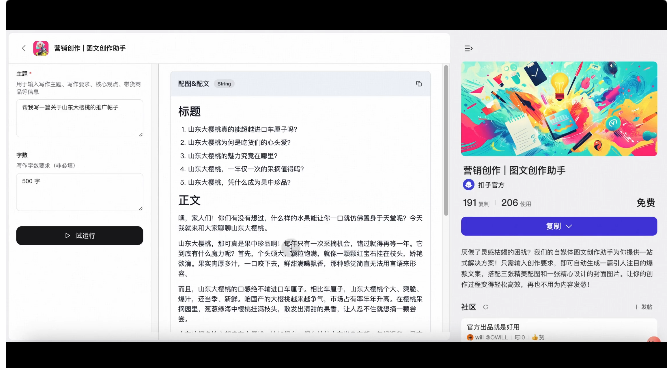The height and width of the screenshot is (368, 670).
Task: Open the 扣子官方 publisher avatar icon
Action: (468, 185)
